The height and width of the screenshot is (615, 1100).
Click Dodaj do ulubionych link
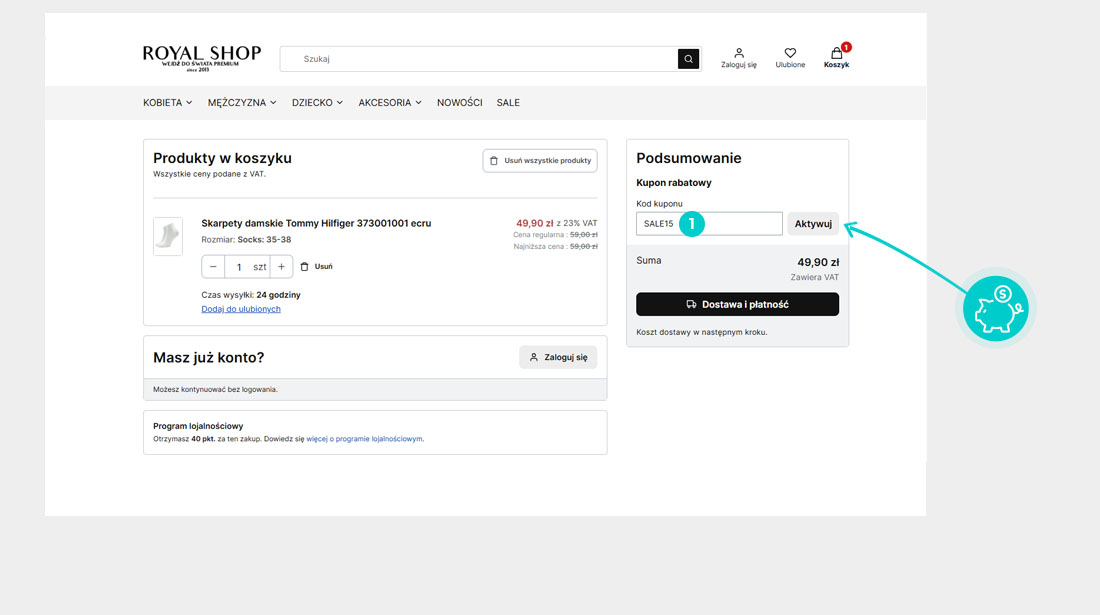(x=241, y=309)
